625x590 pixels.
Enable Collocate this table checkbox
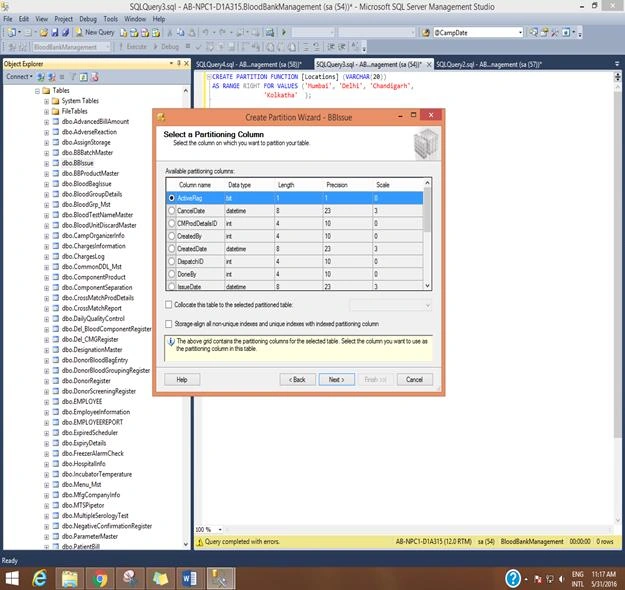tap(169, 305)
